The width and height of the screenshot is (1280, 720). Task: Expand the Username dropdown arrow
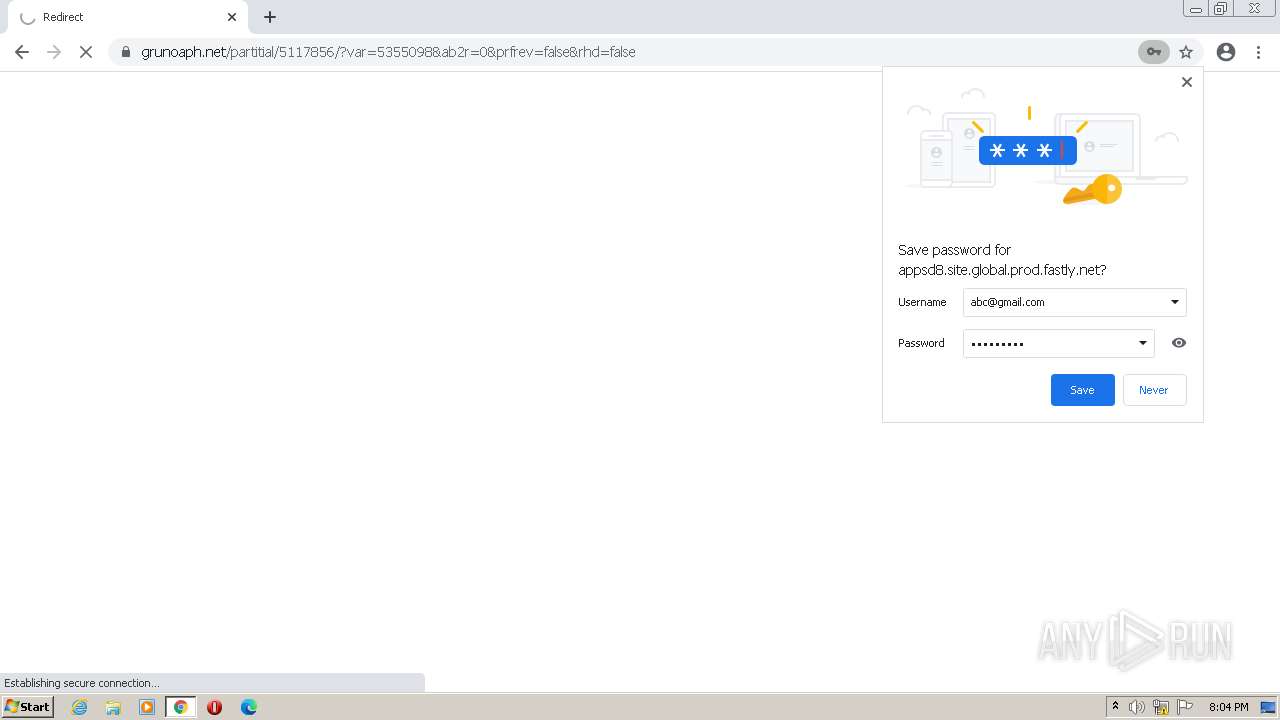click(1175, 302)
